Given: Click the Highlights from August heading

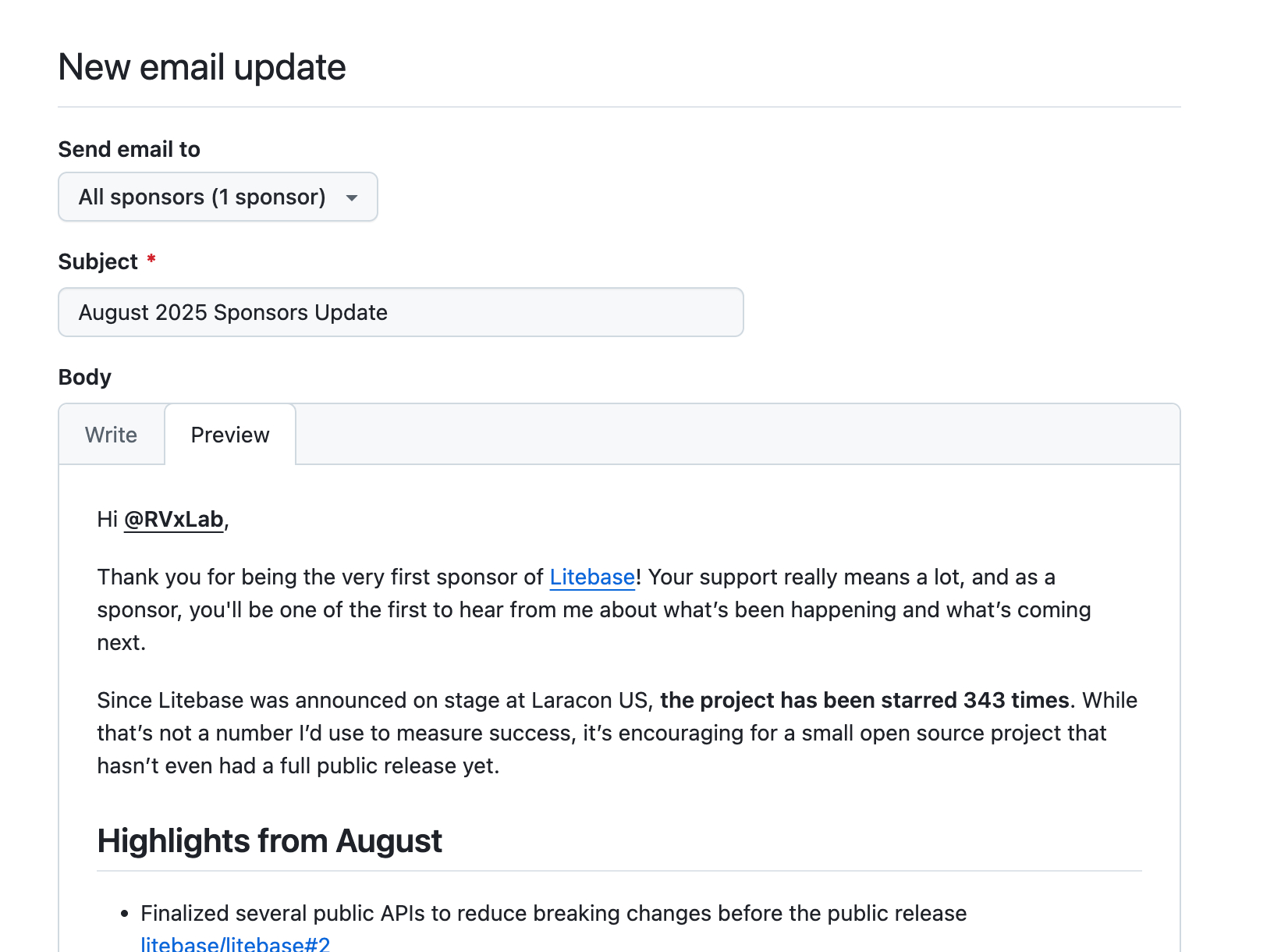Looking at the screenshot, I should 269,841.
